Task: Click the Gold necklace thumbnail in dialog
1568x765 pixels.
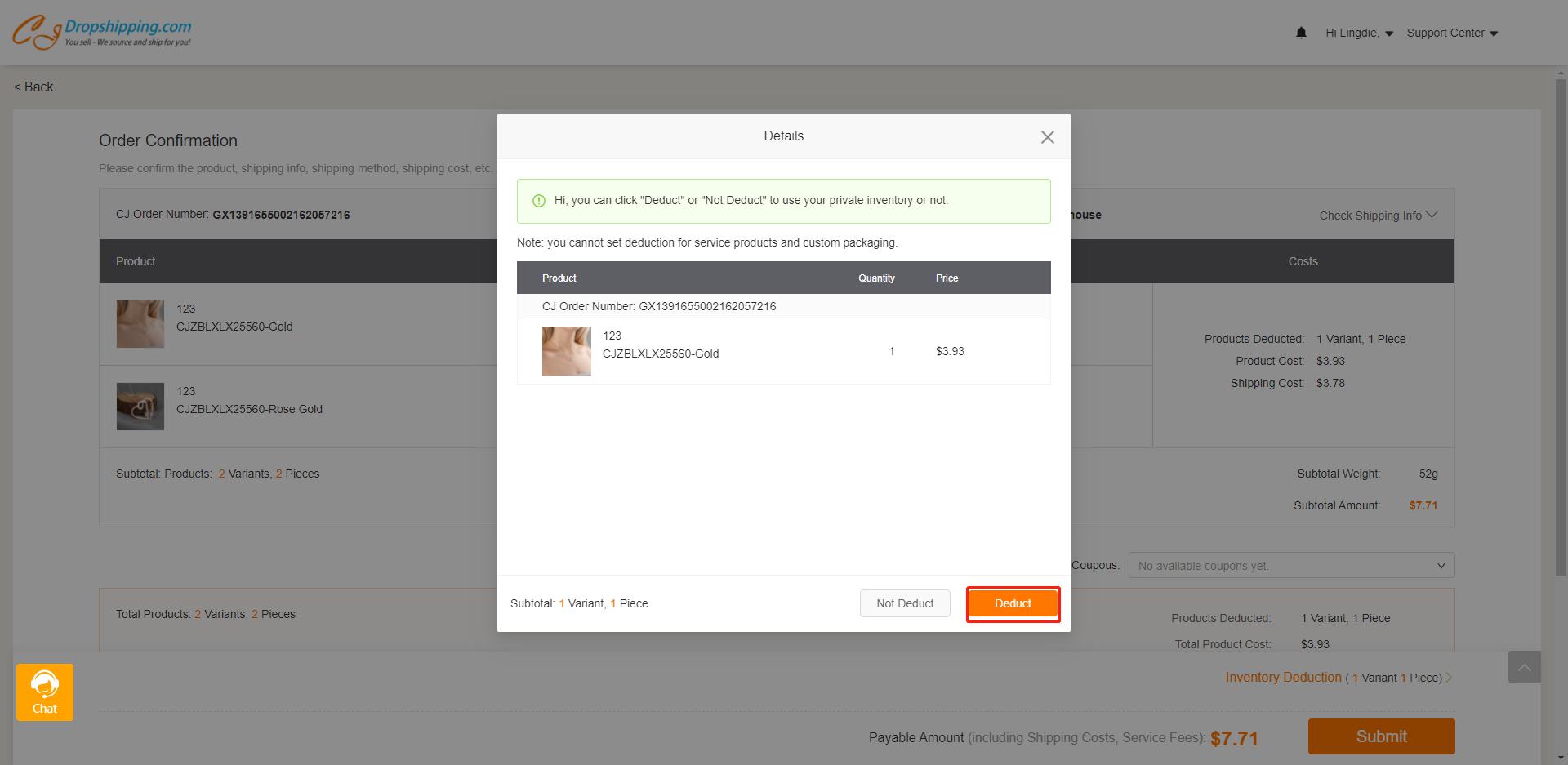Action: [x=566, y=351]
